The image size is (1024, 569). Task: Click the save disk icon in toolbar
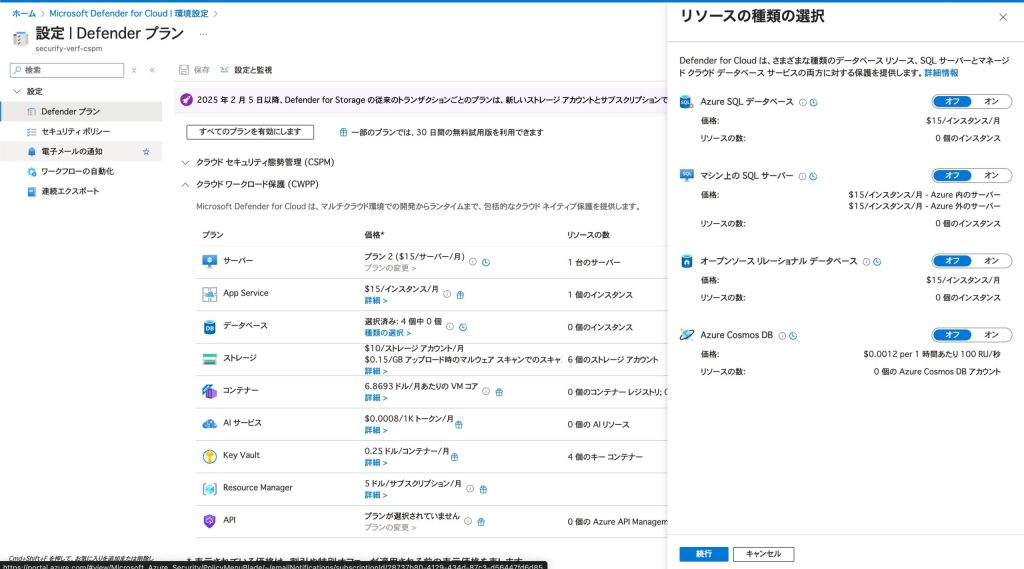point(184,70)
